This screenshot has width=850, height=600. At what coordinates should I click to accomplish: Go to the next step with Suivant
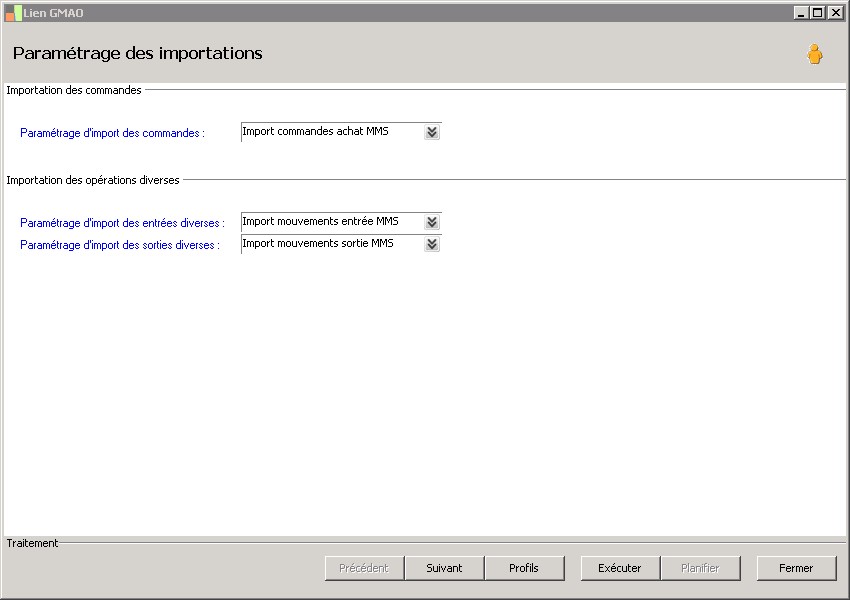(444, 568)
